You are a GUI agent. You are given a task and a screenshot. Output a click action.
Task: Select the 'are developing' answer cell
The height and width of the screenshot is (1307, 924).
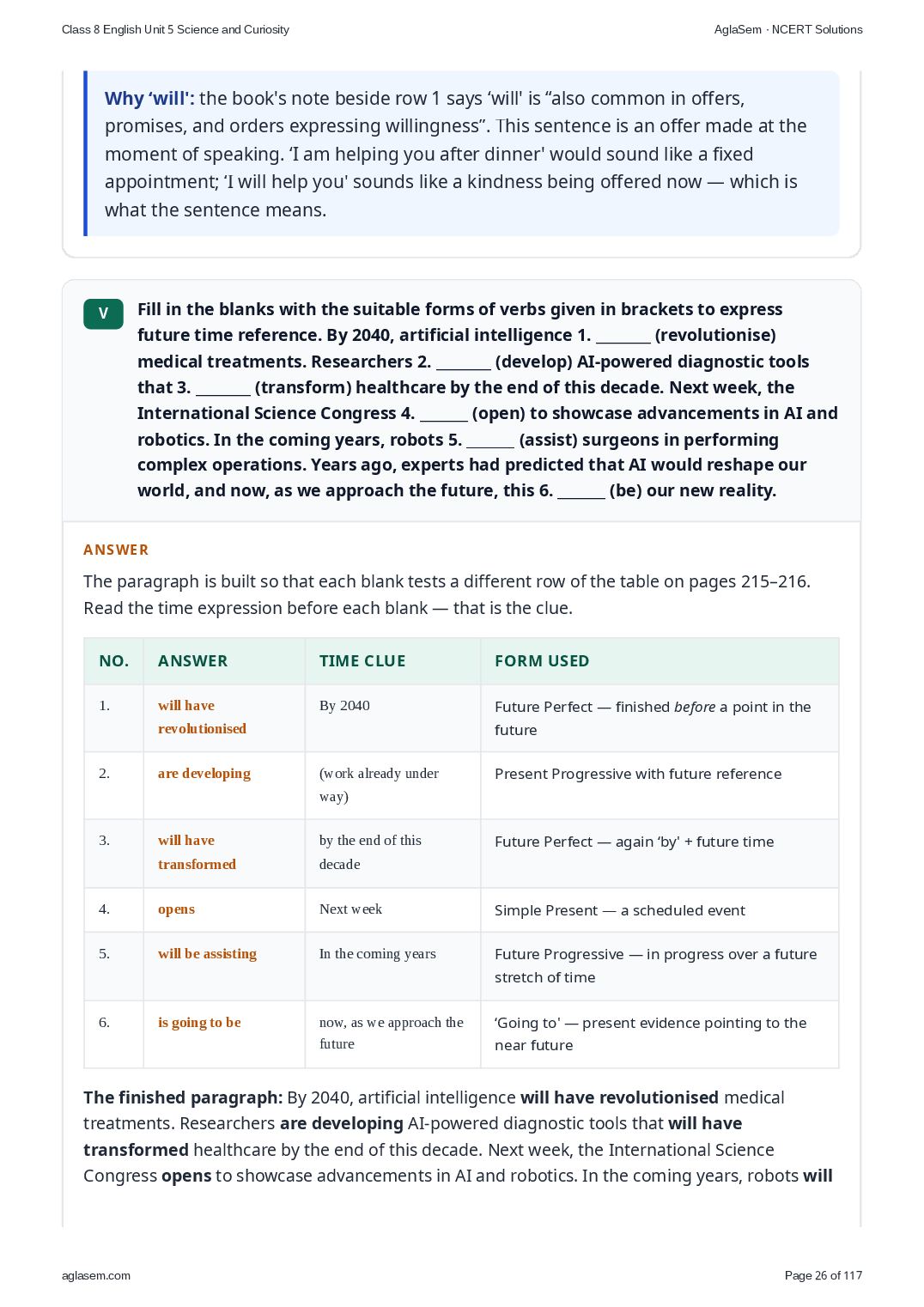click(x=224, y=785)
